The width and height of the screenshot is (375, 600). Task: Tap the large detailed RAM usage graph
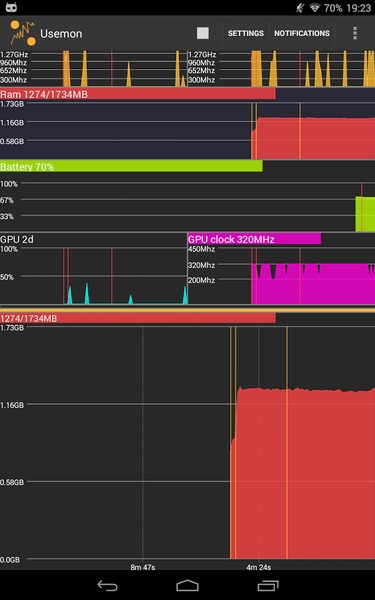(188, 444)
